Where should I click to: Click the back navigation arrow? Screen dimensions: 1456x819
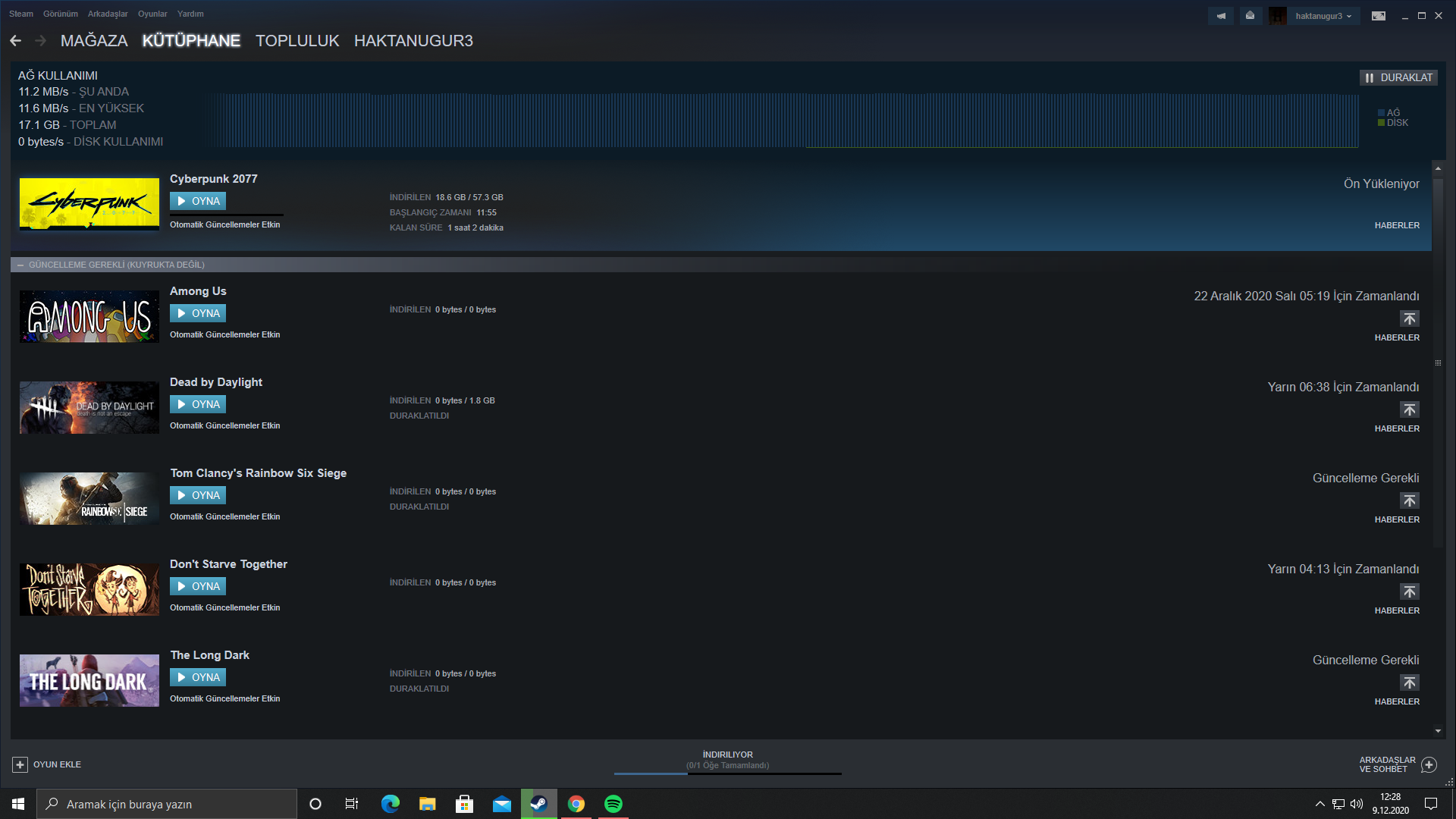(15, 41)
